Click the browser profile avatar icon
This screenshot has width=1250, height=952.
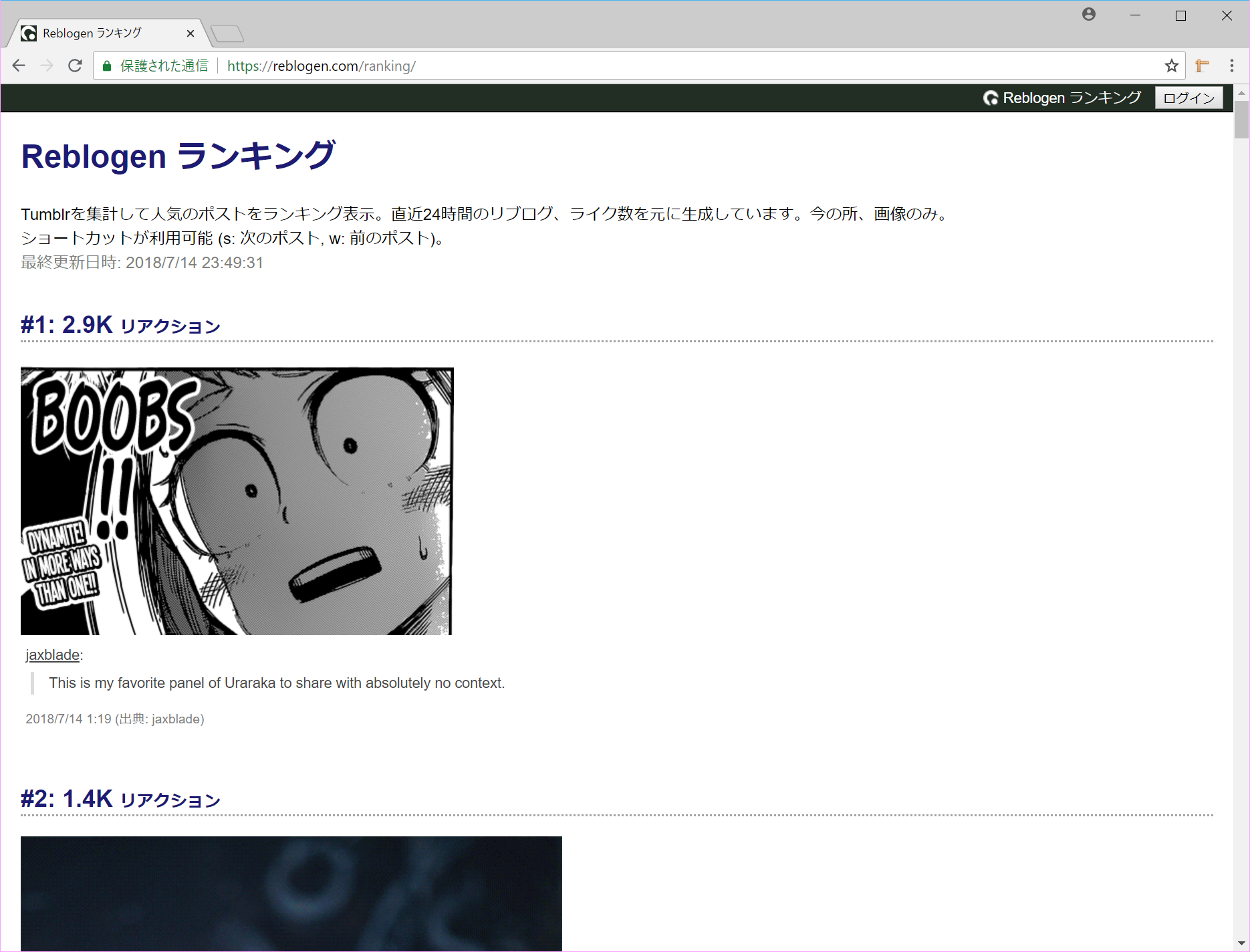point(1090,15)
